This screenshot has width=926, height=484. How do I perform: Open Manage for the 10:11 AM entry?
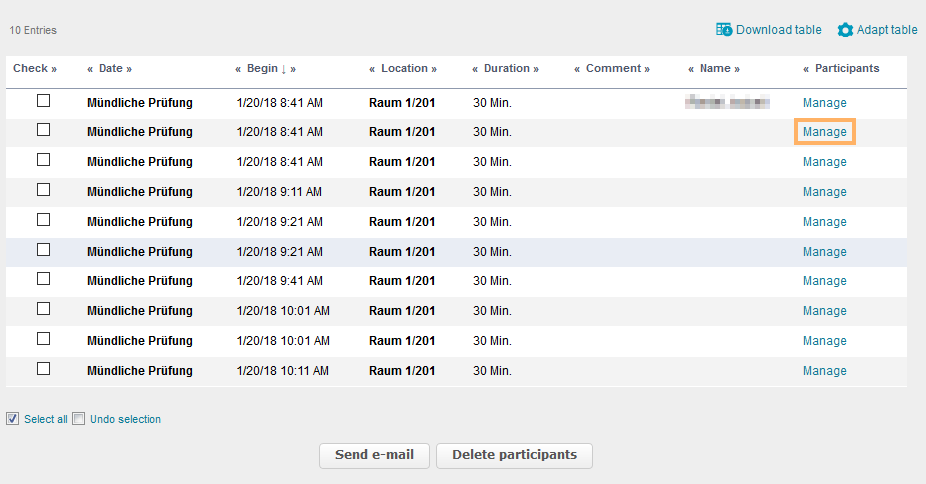point(824,371)
